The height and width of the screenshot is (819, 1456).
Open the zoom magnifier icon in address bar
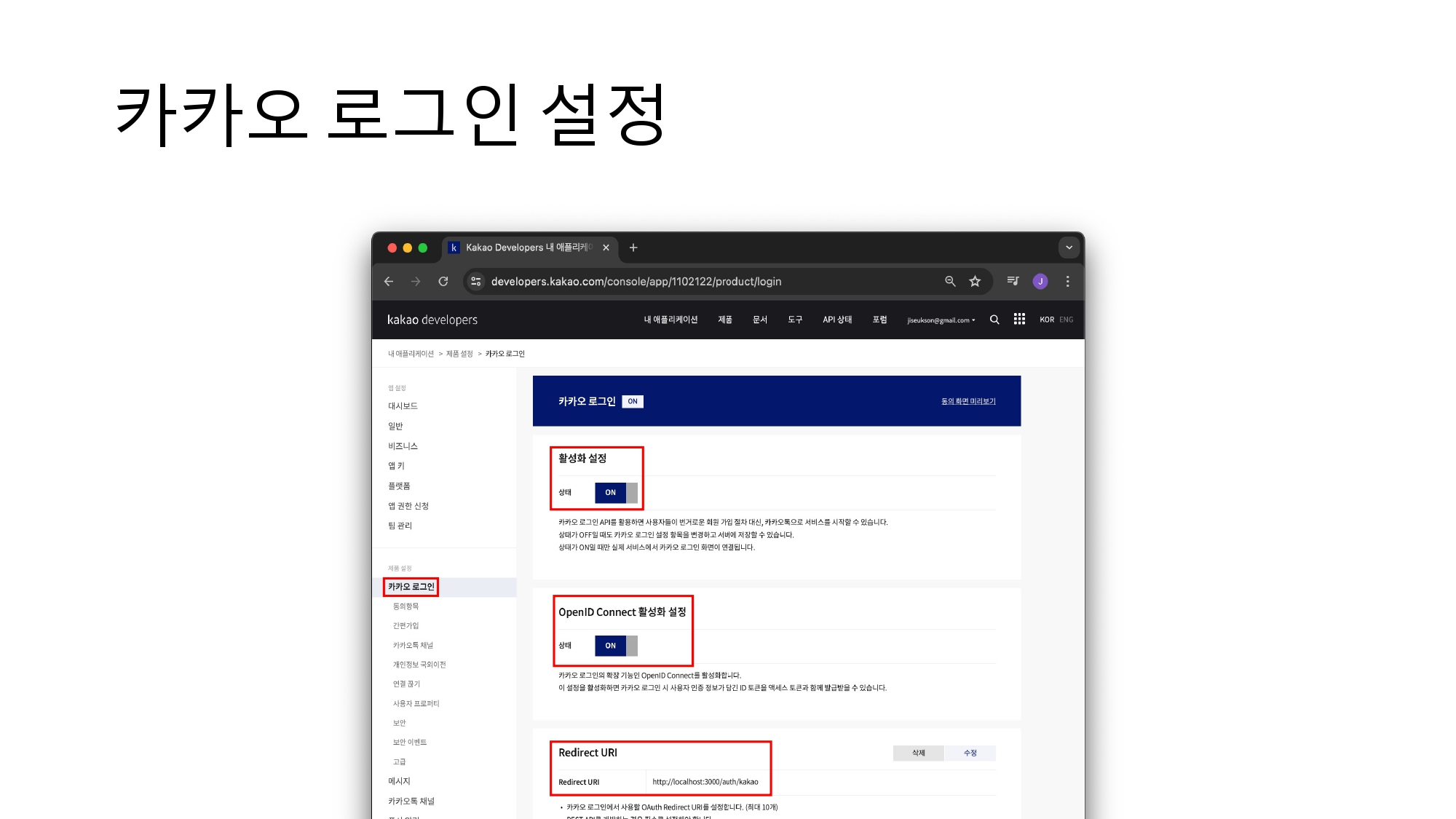coord(950,281)
